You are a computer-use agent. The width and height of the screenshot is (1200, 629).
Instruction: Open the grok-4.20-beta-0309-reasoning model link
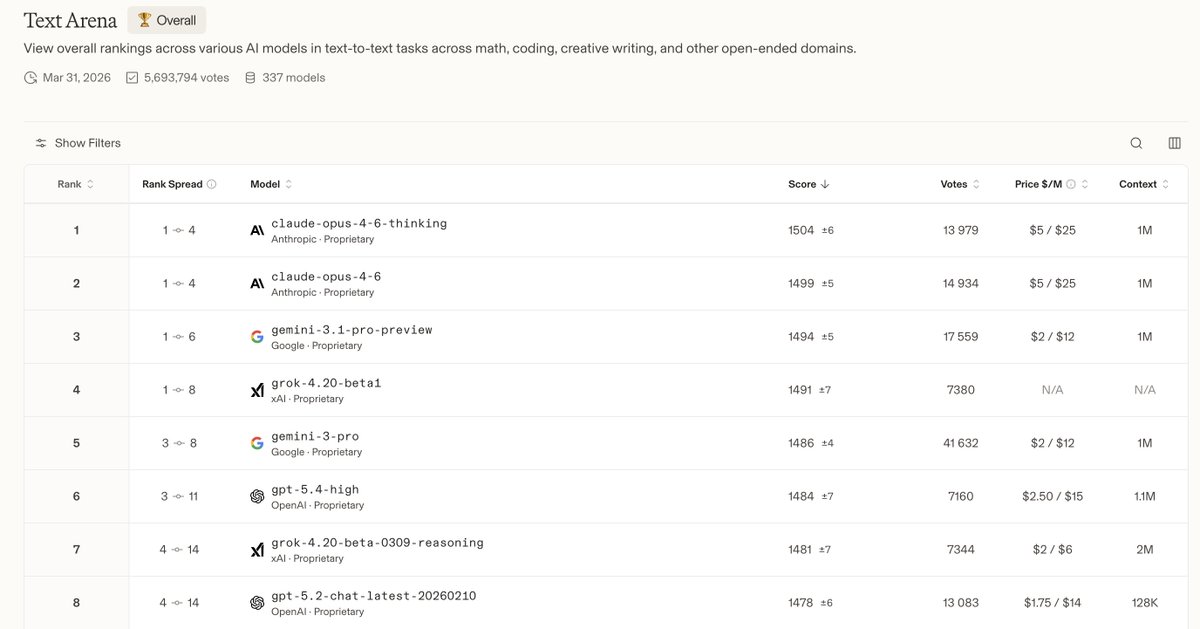coord(377,542)
